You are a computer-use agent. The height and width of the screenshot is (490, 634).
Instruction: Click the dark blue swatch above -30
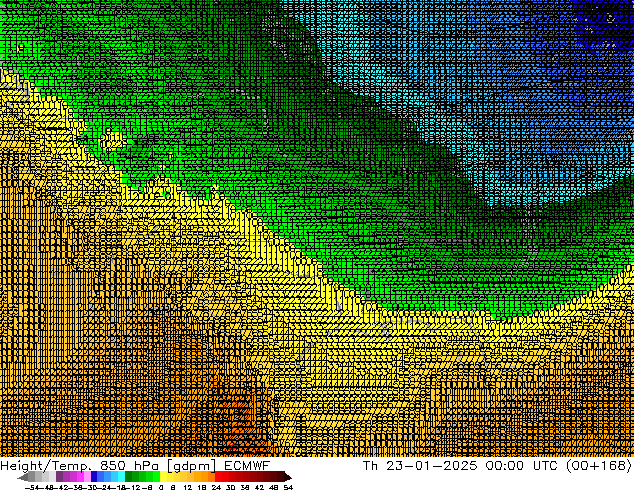[x=94, y=477]
